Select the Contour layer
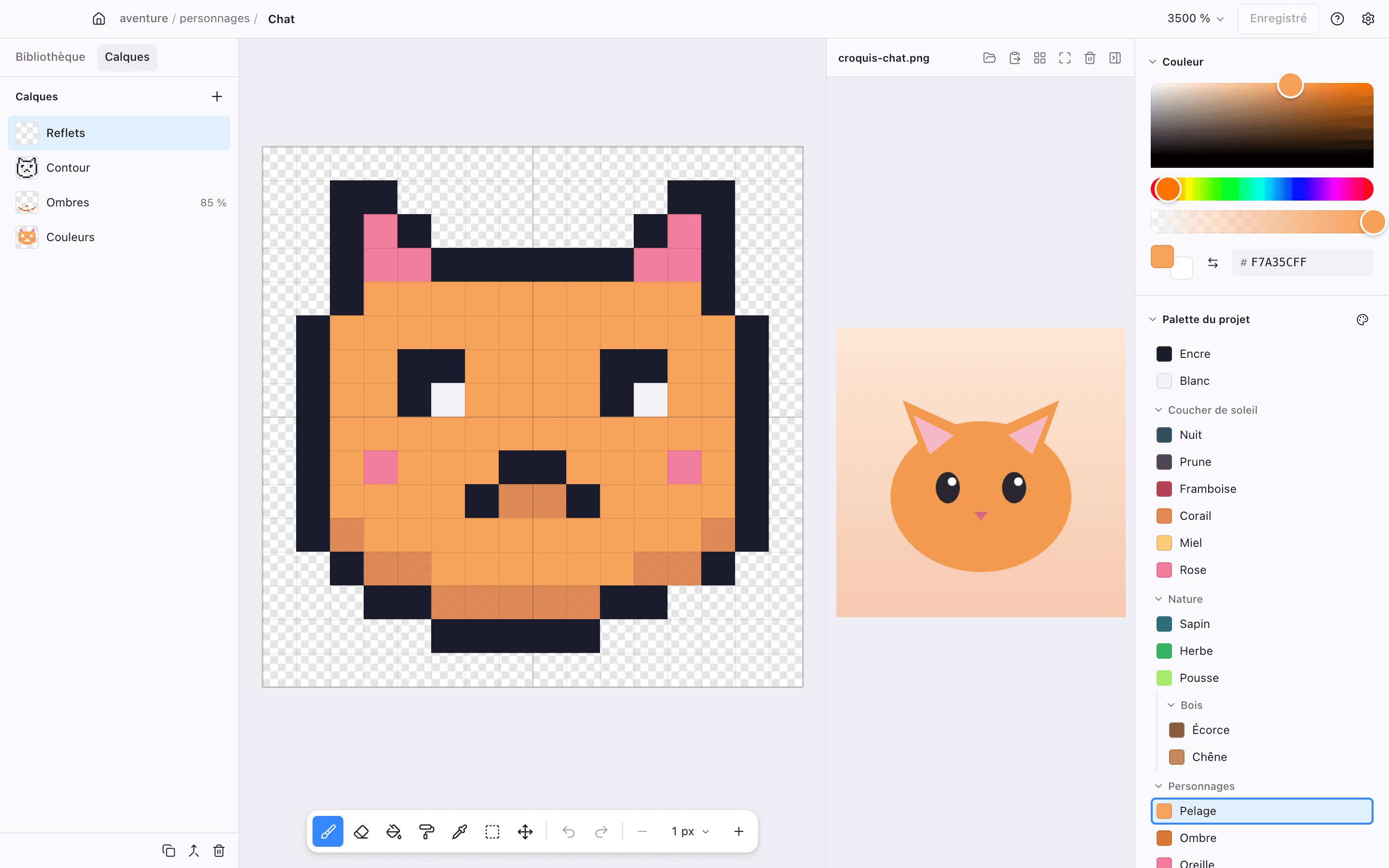 point(120,168)
